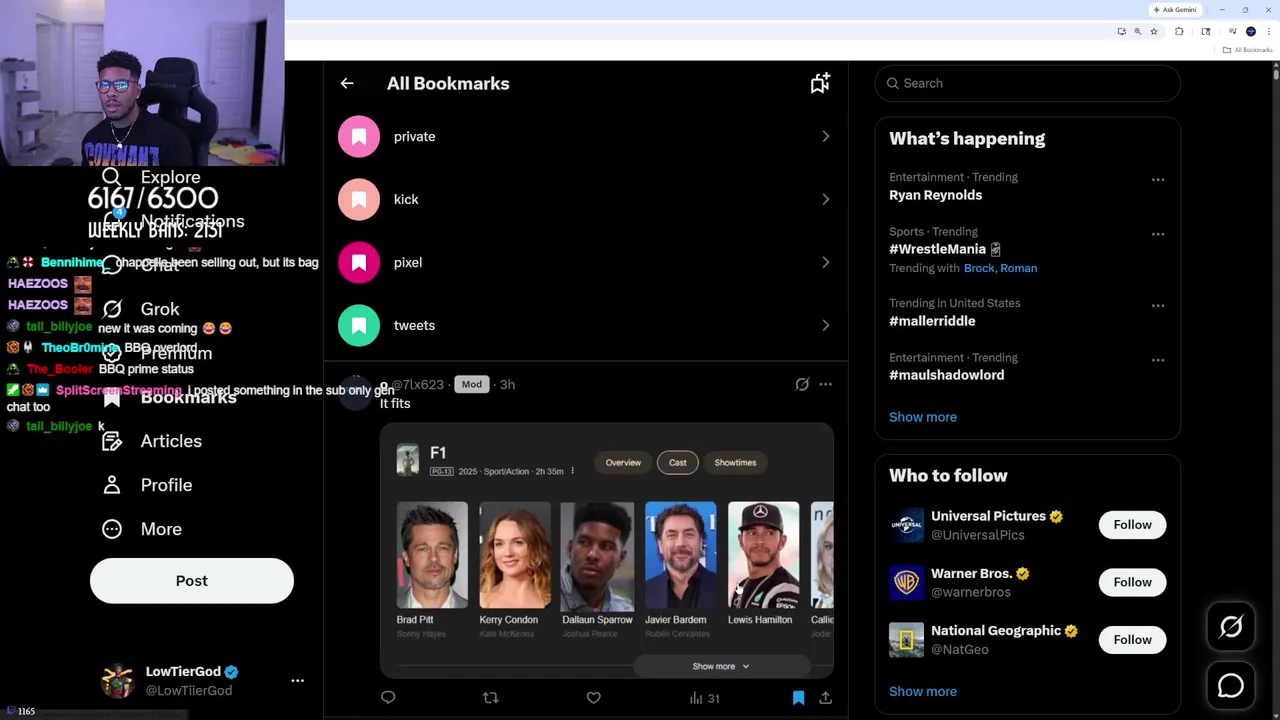The image size is (1280, 720).
Task: Expand the kick folder chevron
Action: (x=826, y=200)
